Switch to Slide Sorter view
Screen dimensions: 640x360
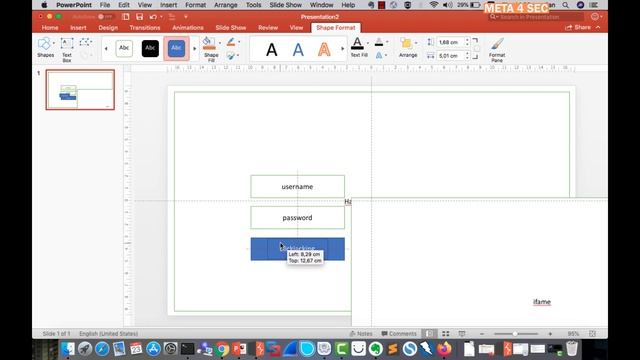coord(446,334)
